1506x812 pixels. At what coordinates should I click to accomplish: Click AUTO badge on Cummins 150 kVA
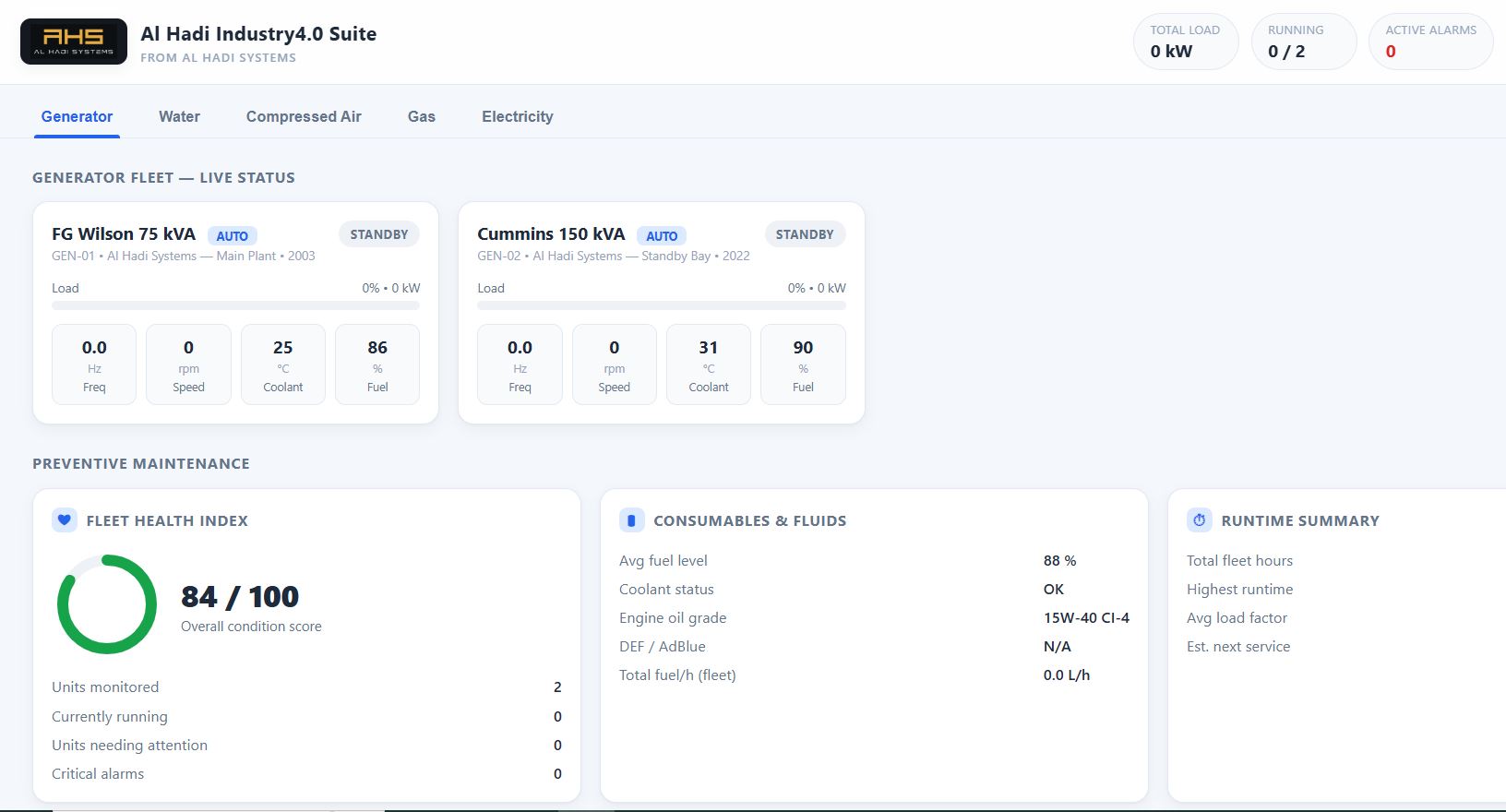[662, 235]
